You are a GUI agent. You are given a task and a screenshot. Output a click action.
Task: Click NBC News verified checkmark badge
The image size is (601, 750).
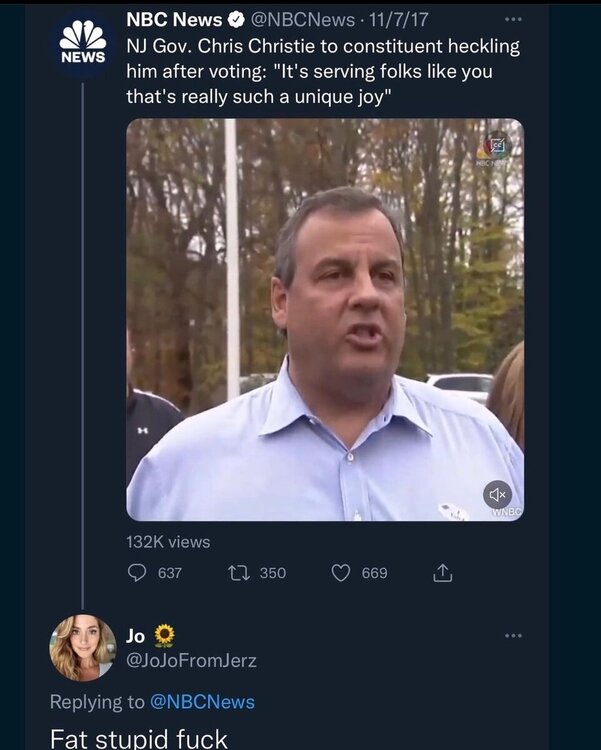point(237,19)
